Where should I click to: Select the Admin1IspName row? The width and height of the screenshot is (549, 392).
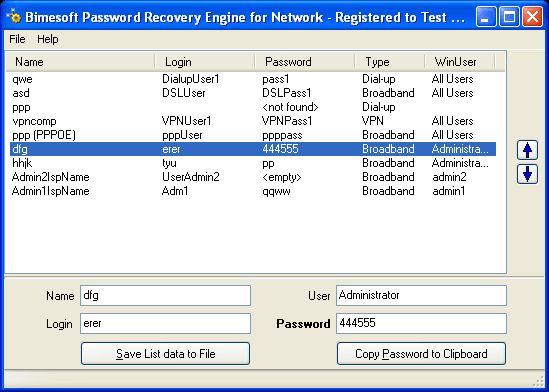pyautogui.click(x=253, y=191)
